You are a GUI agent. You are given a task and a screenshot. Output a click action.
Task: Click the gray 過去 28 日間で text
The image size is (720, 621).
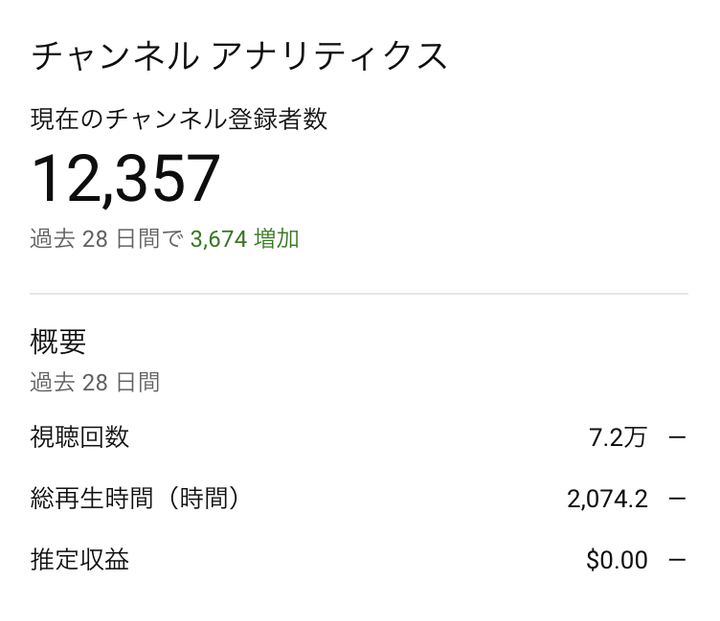tap(106, 239)
